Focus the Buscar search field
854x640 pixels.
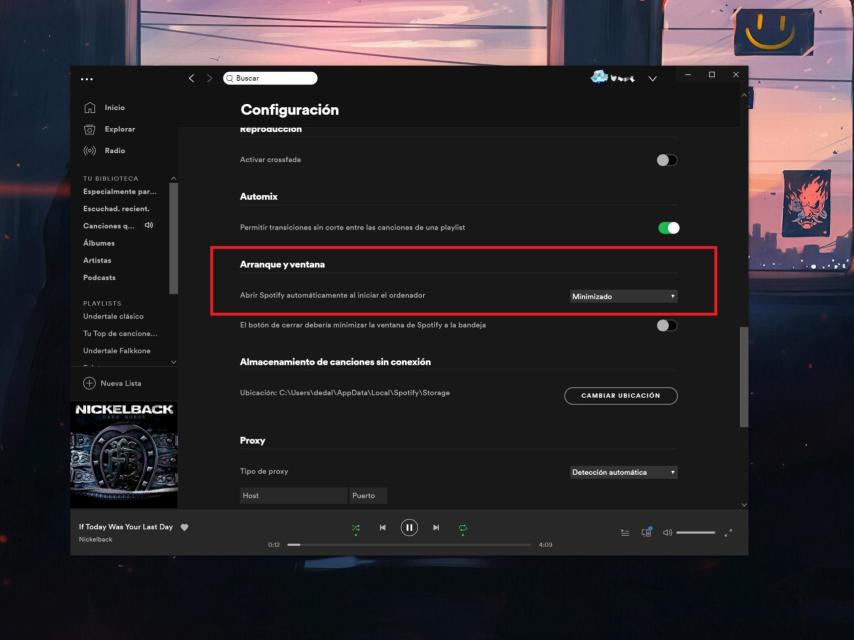point(270,78)
